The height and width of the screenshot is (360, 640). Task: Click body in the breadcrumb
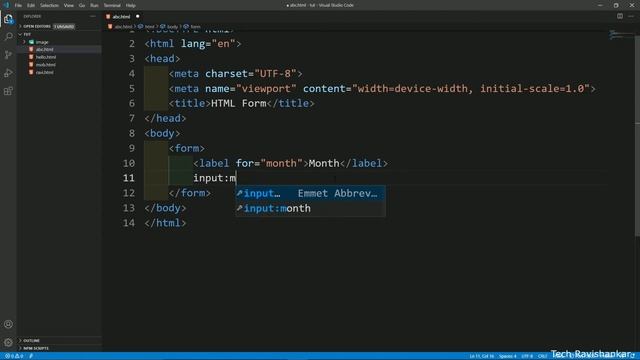(x=172, y=27)
